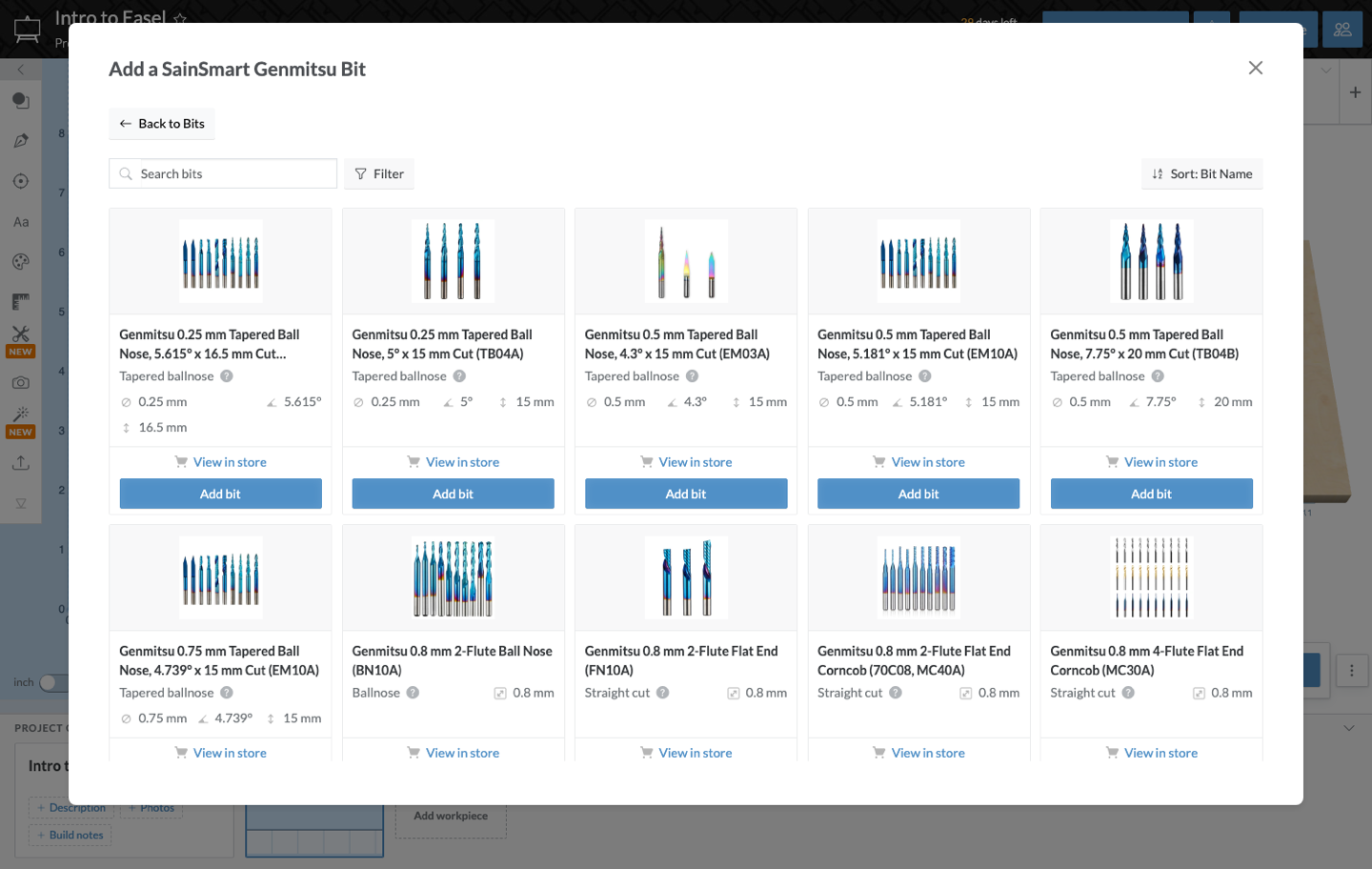Open the Sort: Bit Name dropdown

pyautogui.click(x=1201, y=174)
